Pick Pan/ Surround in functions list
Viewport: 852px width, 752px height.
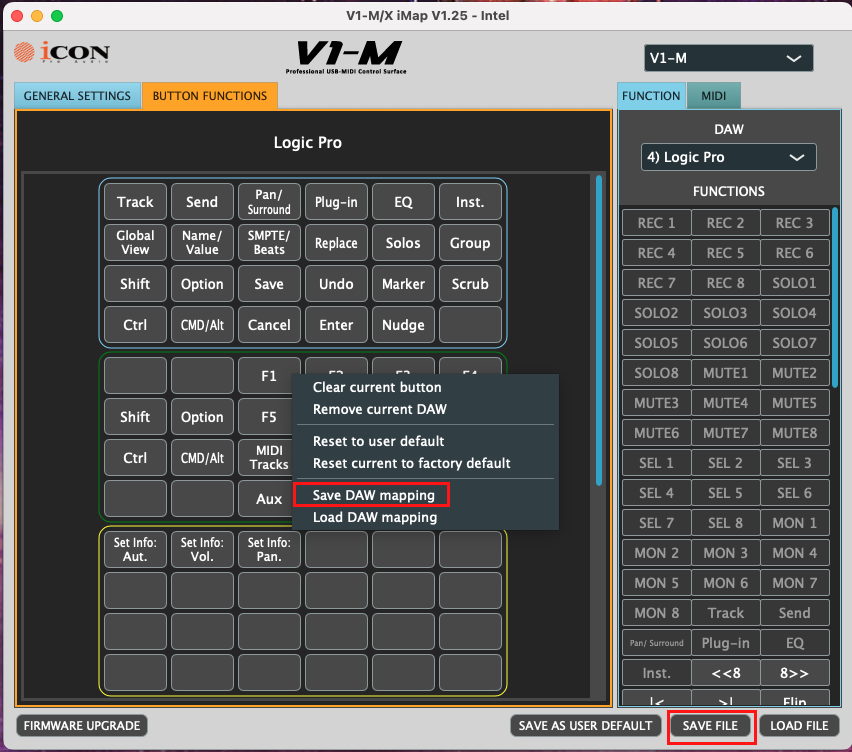(x=656, y=643)
